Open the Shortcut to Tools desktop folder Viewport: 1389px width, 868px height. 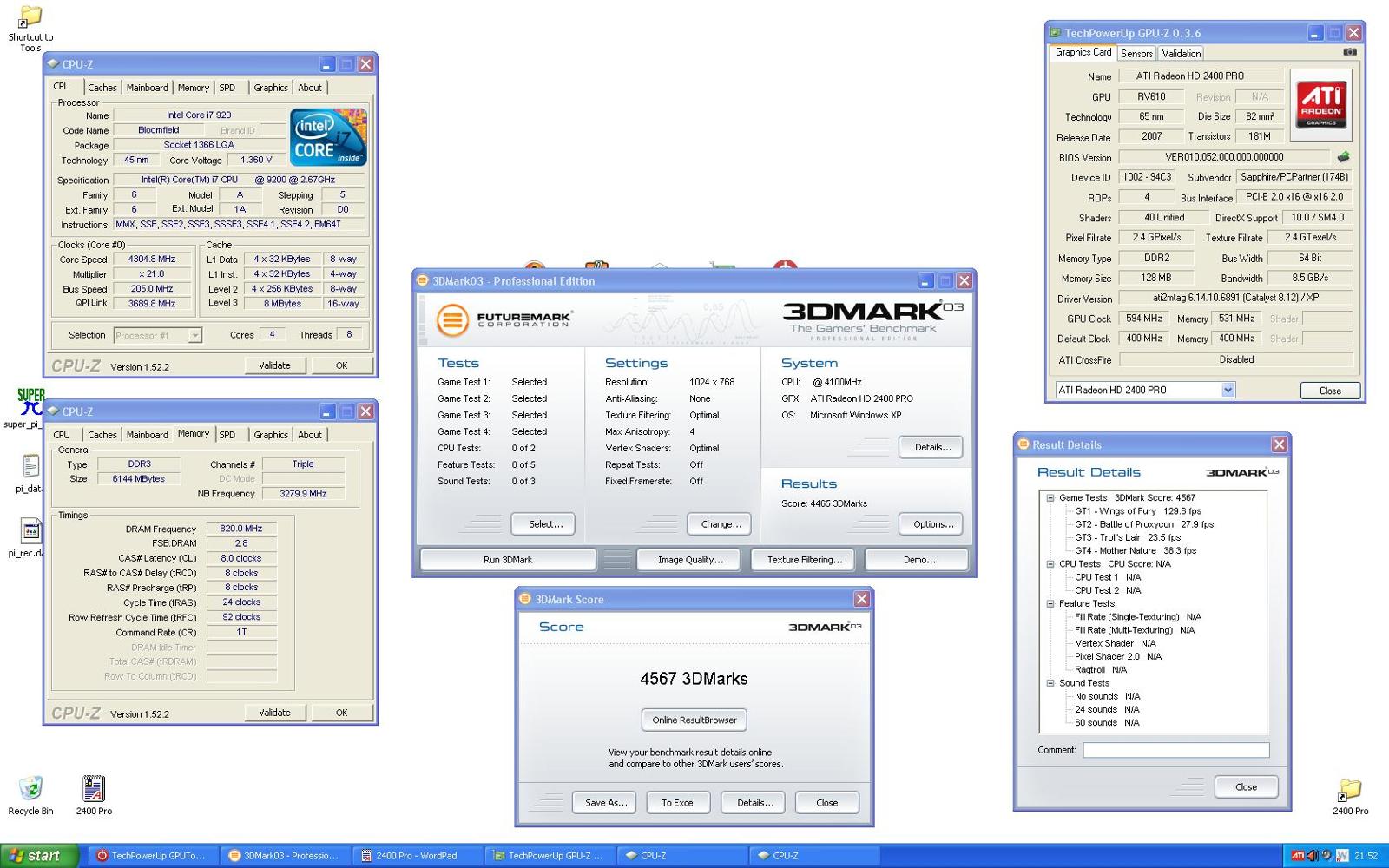point(30,29)
